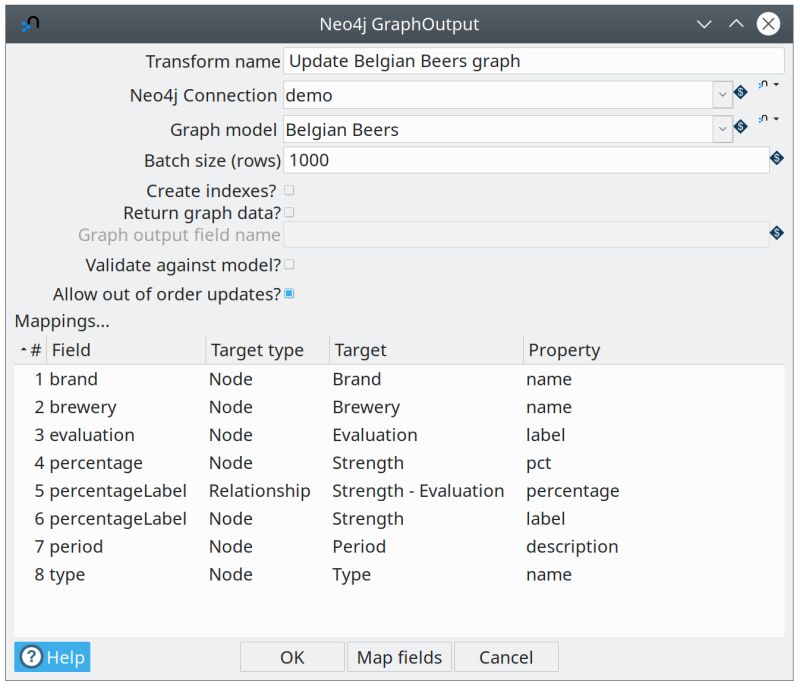Disable Allow out of order updates

click(x=288, y=293)
